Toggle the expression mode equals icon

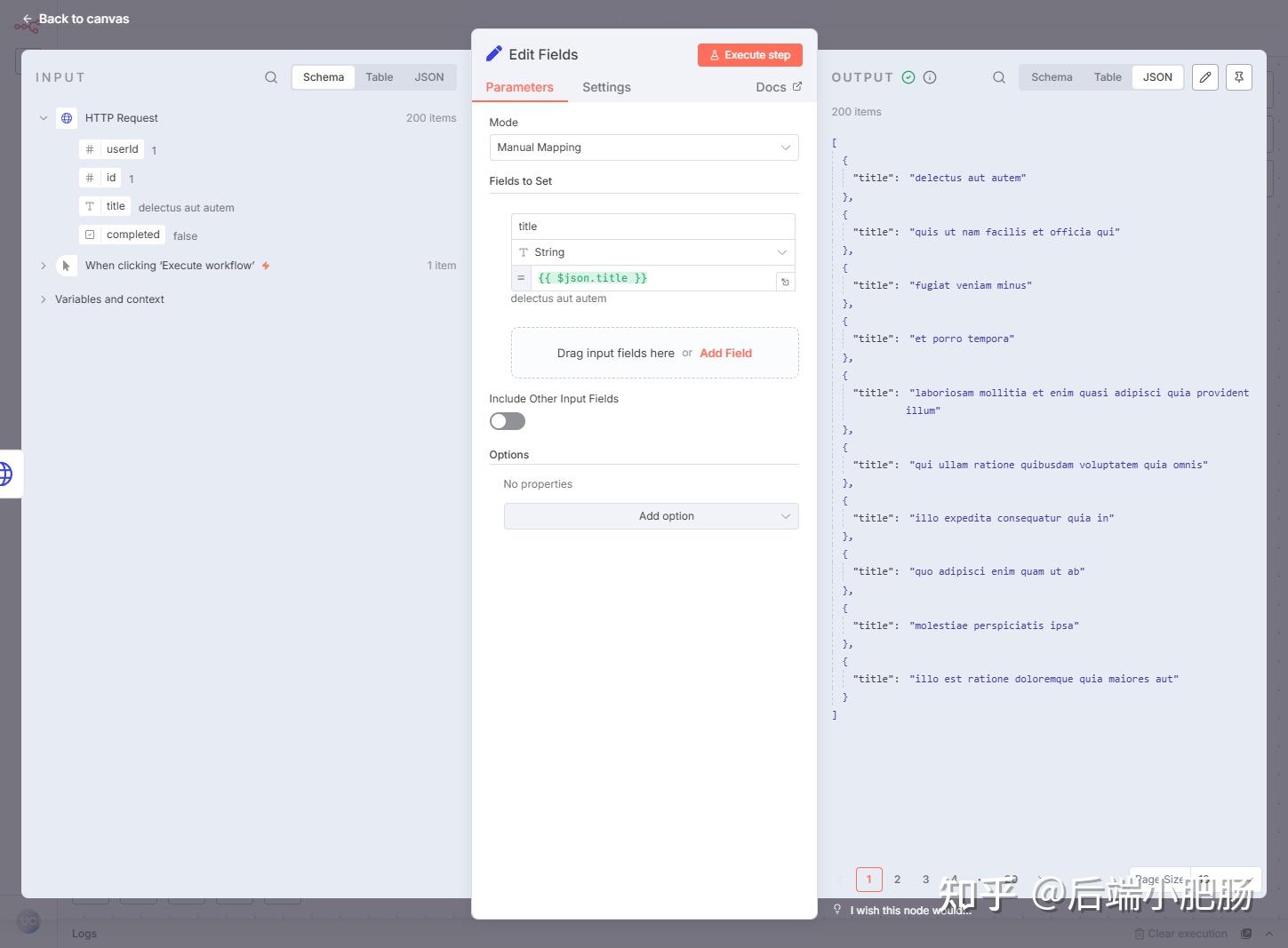(521, 278)
